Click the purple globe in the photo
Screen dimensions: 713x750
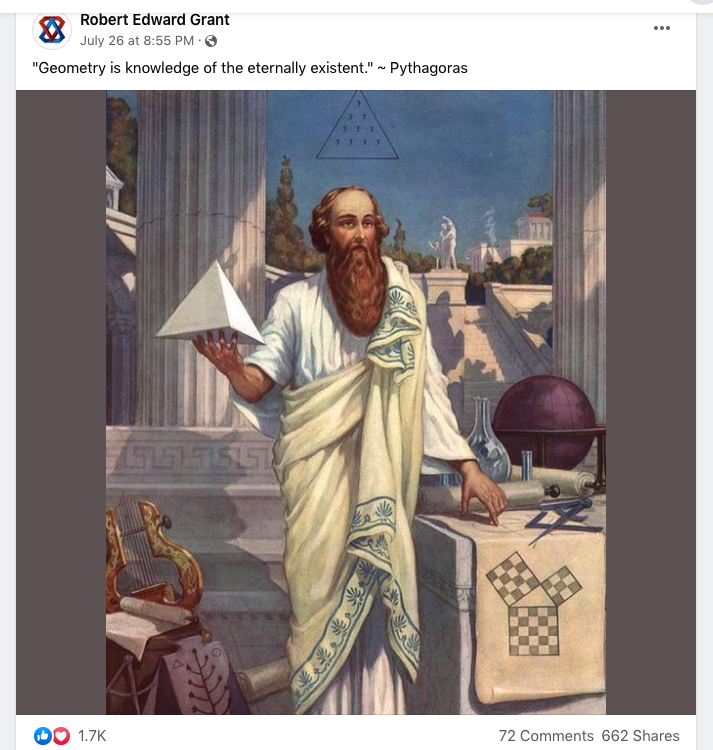point(545,421)
